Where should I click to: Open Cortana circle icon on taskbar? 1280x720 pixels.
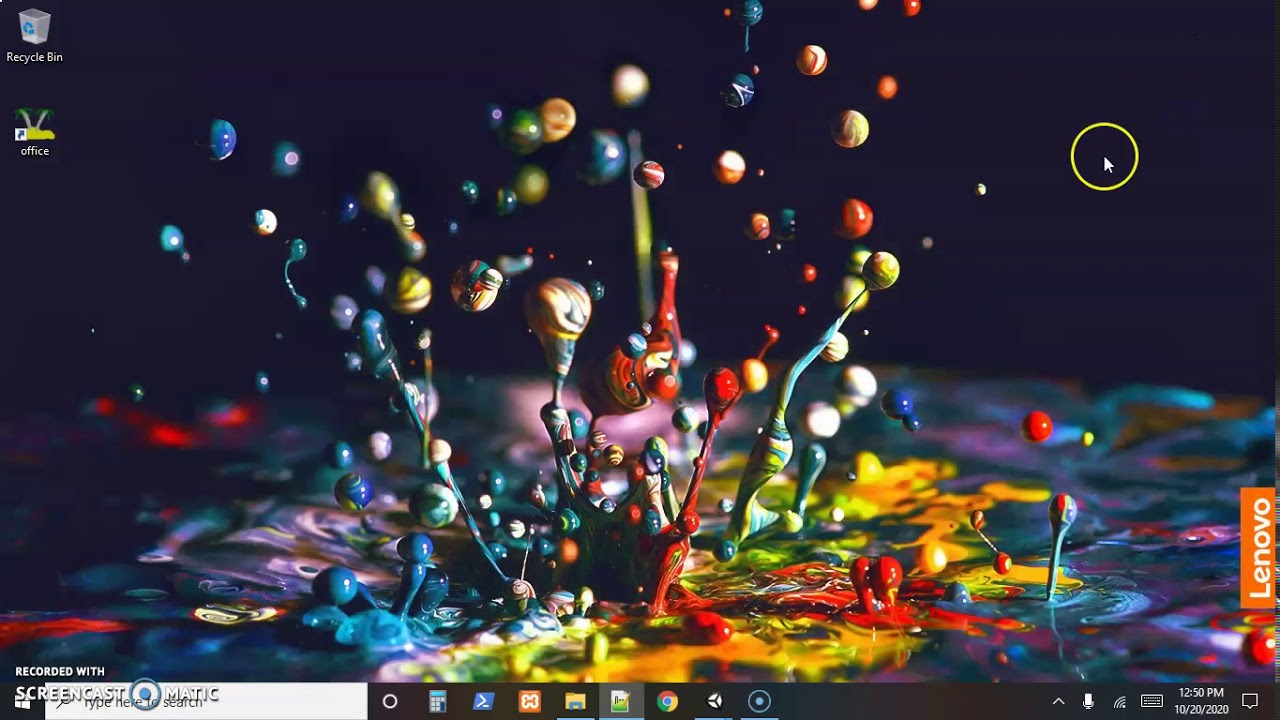point(390,701)
